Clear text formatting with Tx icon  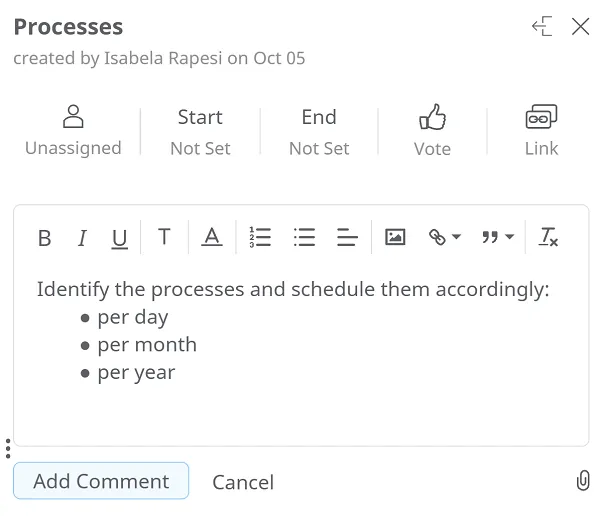tap(548, 237)
